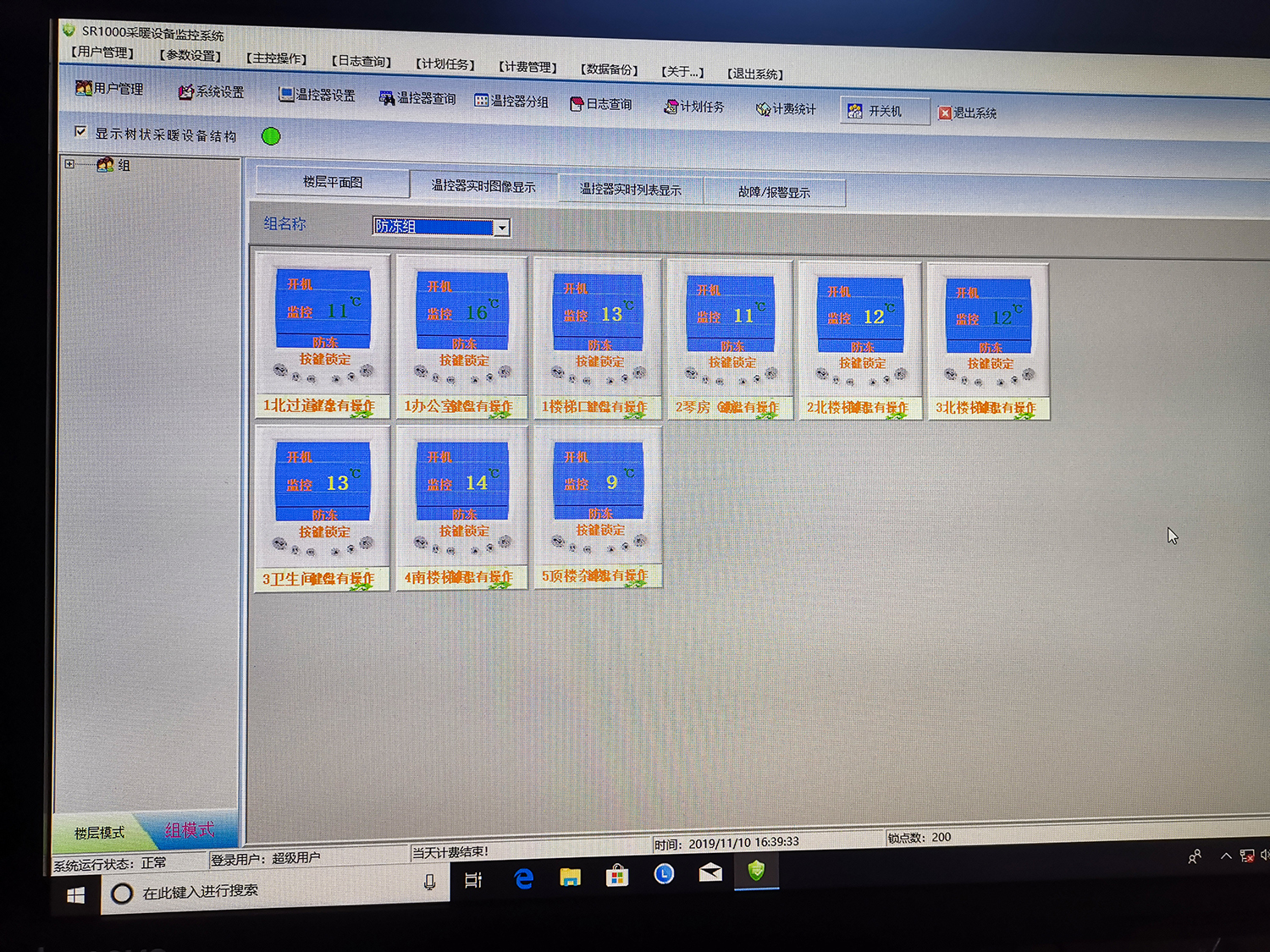
Task: Uncheck 显示树状采暖设备结构 checkbox
Action: (x=81, y=132)
